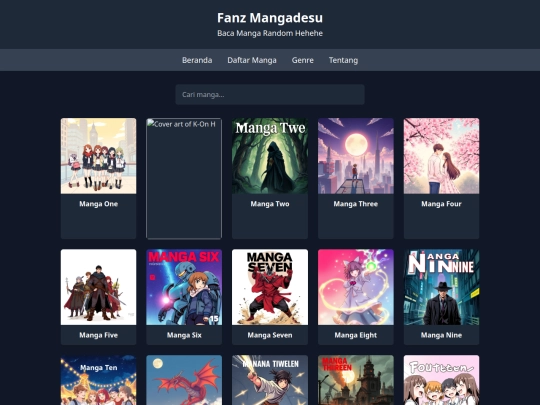Viewport: 540px width, 405px height.
Task: Click the Manga Five title text
Action: (x=98, y=335)
